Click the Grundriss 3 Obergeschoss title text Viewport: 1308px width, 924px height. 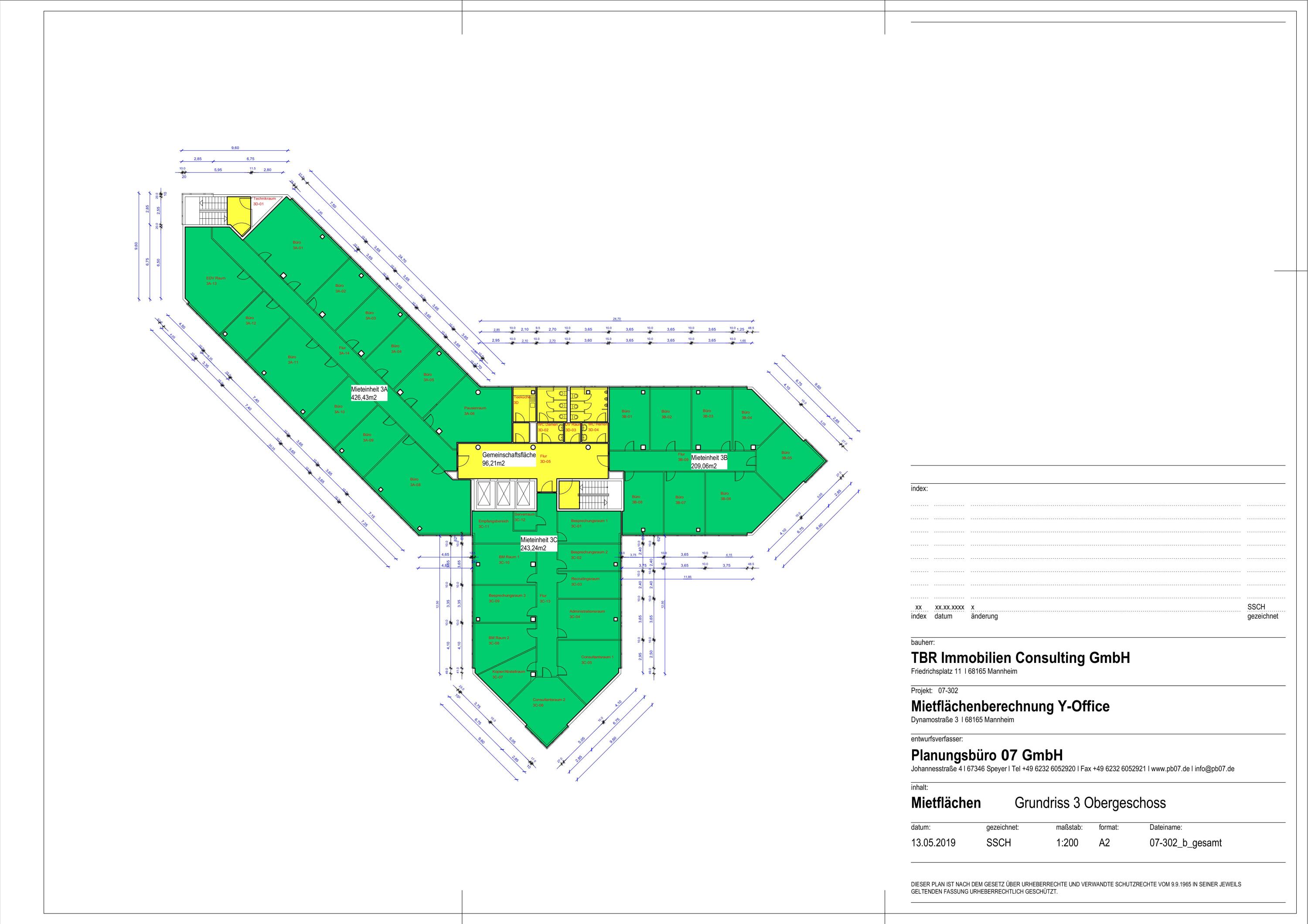click(1090, 803)
